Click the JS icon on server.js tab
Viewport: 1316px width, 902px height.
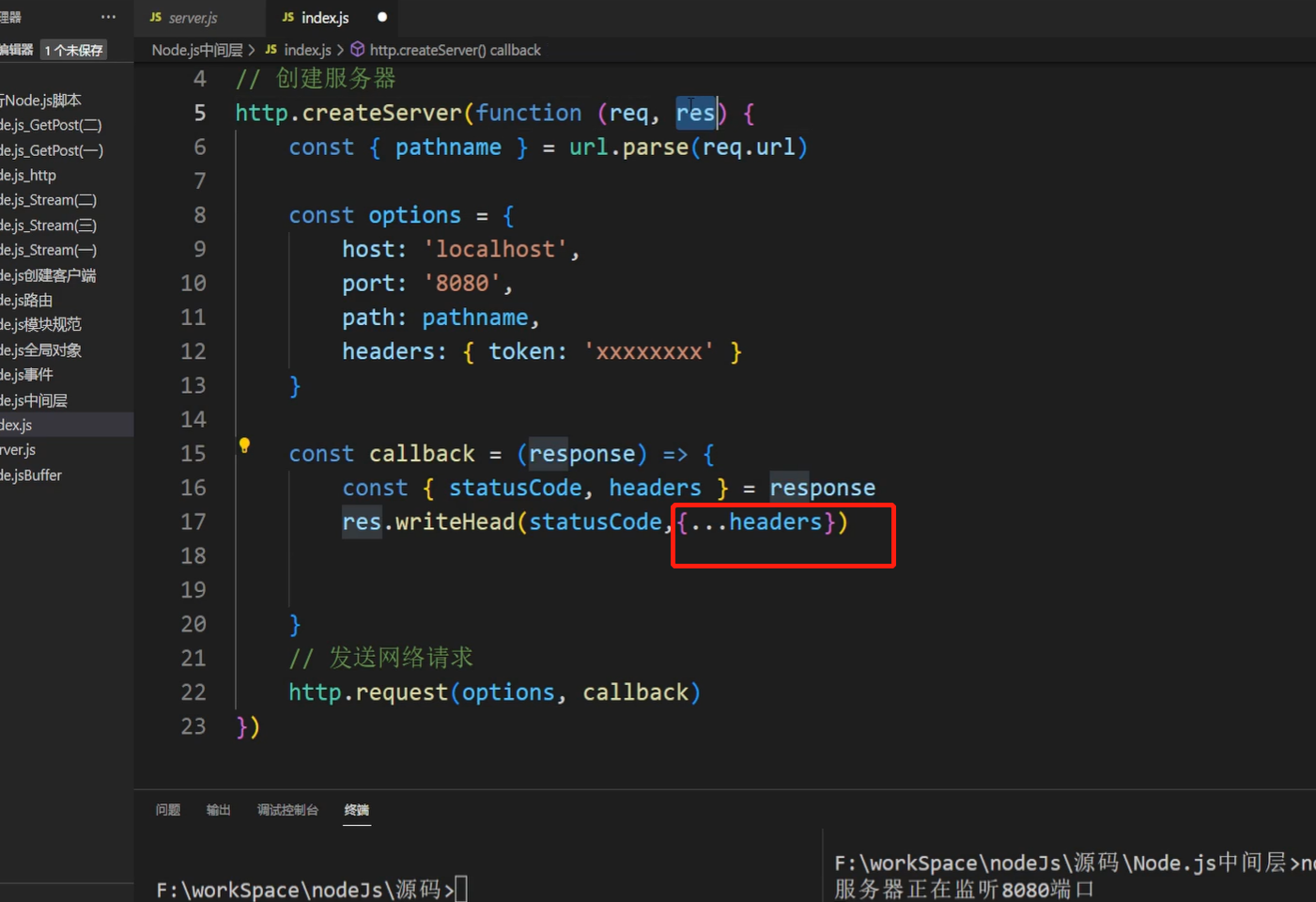156,18
